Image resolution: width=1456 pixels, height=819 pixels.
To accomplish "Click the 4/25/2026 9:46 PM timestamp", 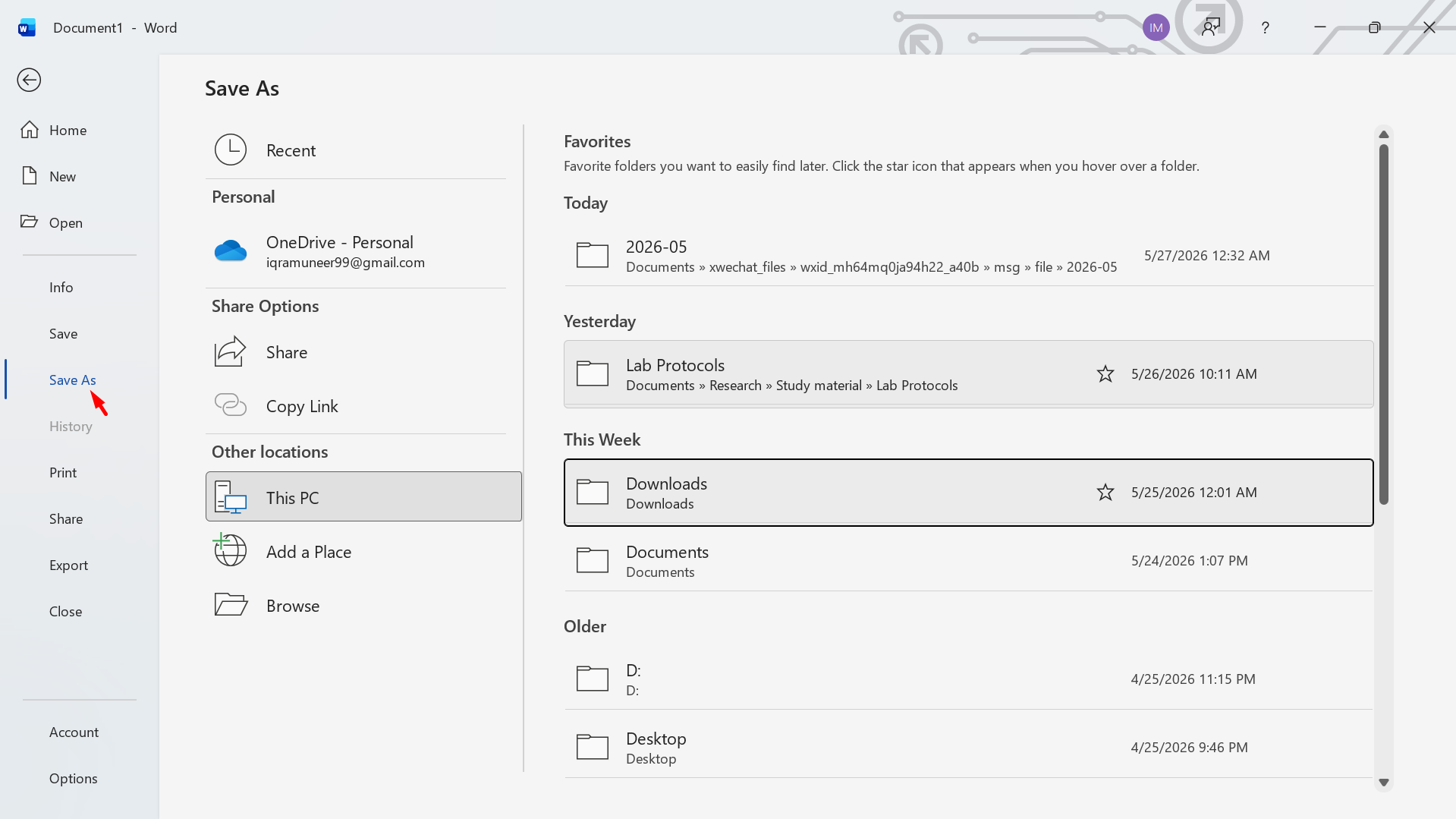I will pyautogui.click(x=1190, y=748).
